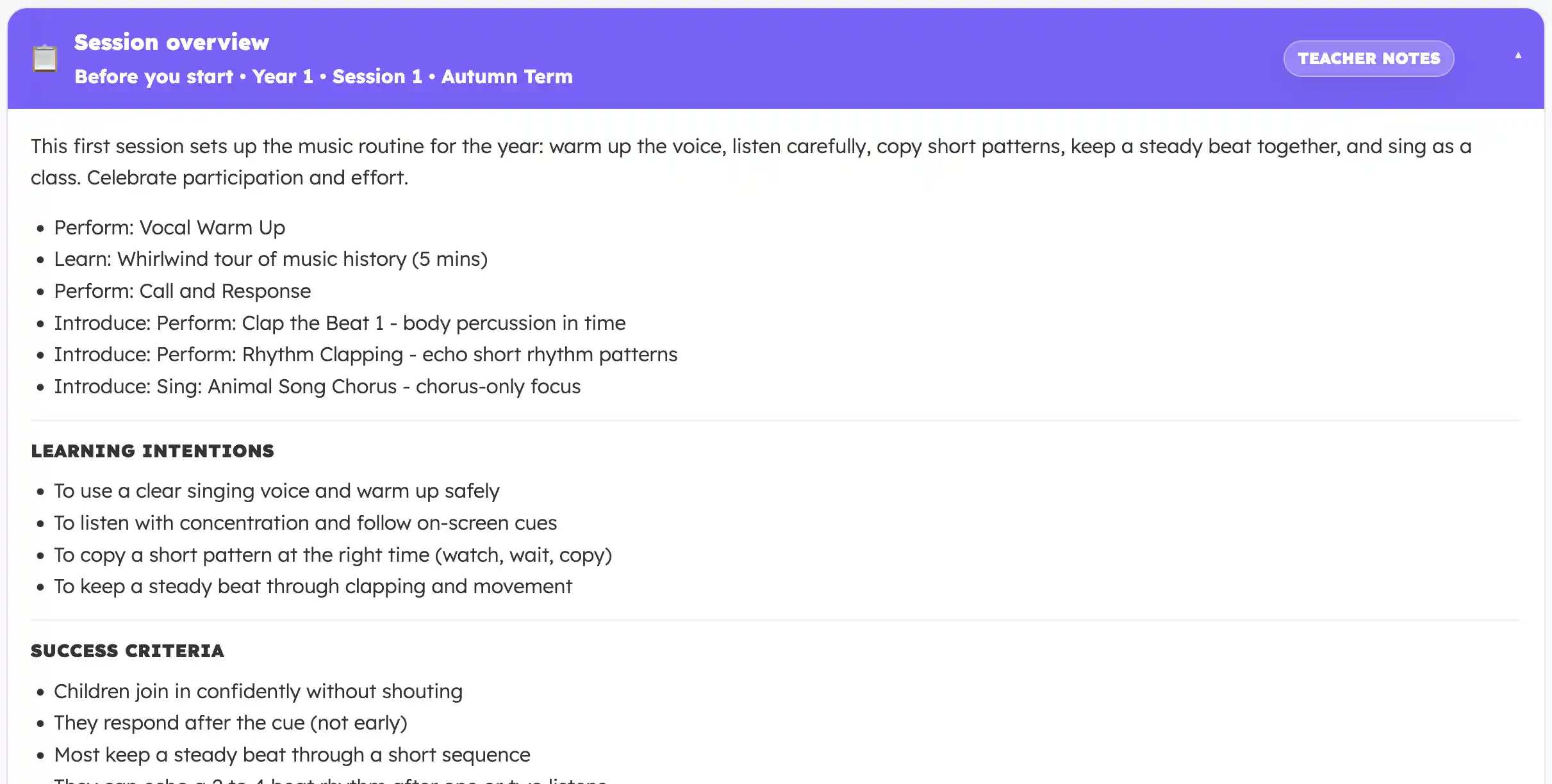Select the Animal Song Chorus activity
The height and width of the screenshot is (784, 1552).
317,386
